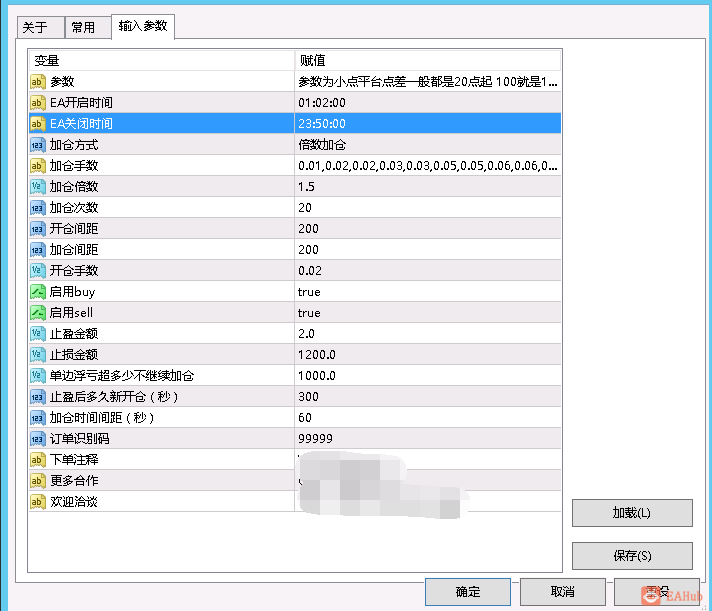Click the double icon beside 开仓手数
Screen dimensions: 712x611
click(x=38, y=271)
